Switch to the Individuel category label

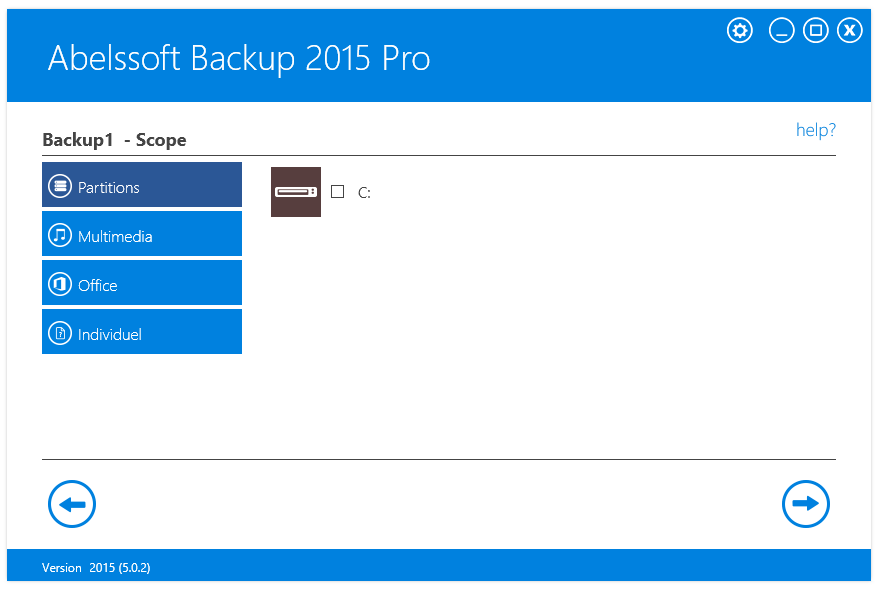coord(110,335)
